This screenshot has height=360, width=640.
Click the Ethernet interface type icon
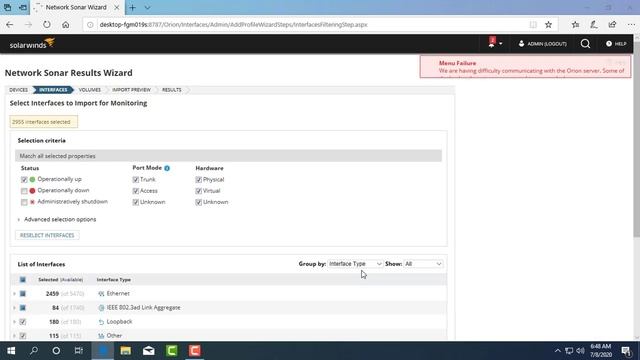click(x=101, y=294)
